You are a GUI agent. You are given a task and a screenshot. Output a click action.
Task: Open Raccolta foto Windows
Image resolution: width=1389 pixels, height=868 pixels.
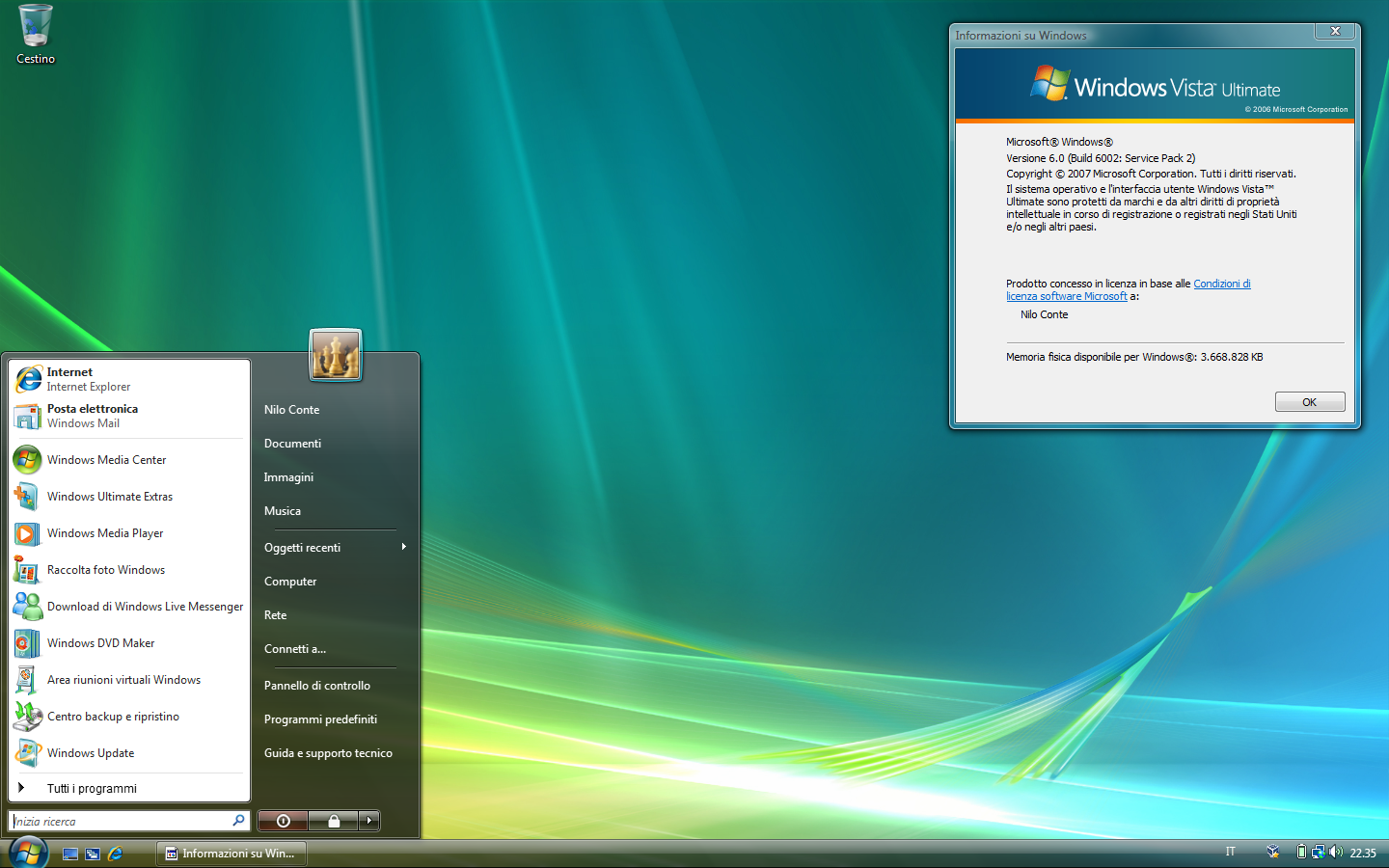point(129,570)
